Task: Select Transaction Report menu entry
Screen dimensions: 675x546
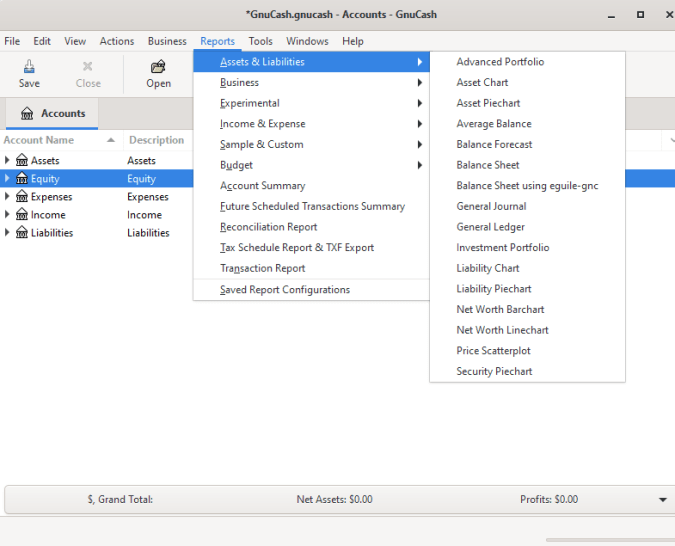Action: point(262,268)
